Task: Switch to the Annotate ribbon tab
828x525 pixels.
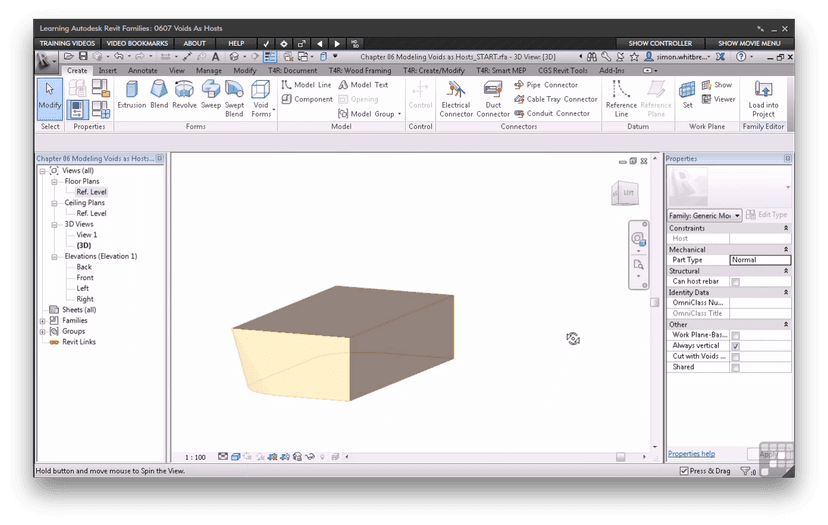Action: tap(143, 70)
